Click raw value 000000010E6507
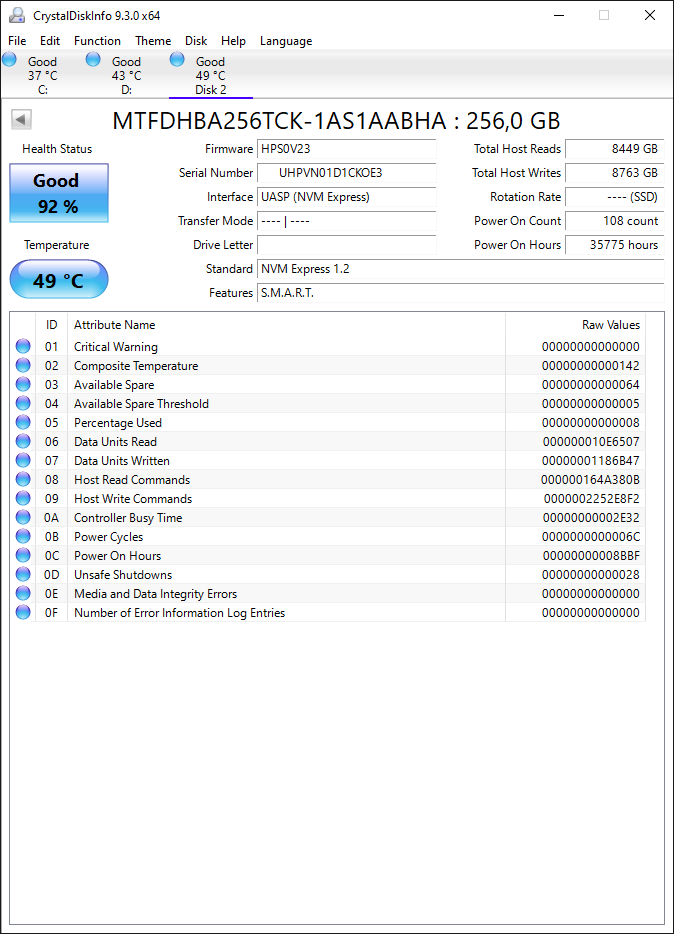 coord(591,442)
